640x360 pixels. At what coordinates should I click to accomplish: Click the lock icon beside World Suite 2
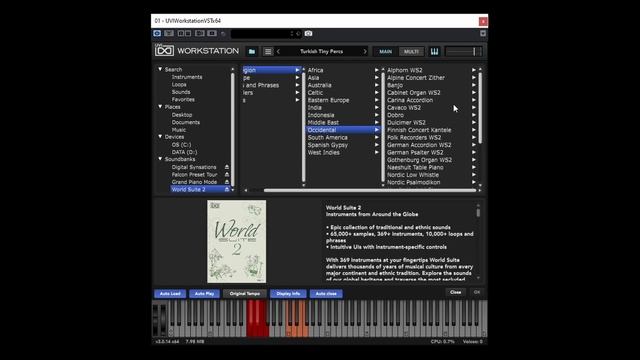point(227,189)
